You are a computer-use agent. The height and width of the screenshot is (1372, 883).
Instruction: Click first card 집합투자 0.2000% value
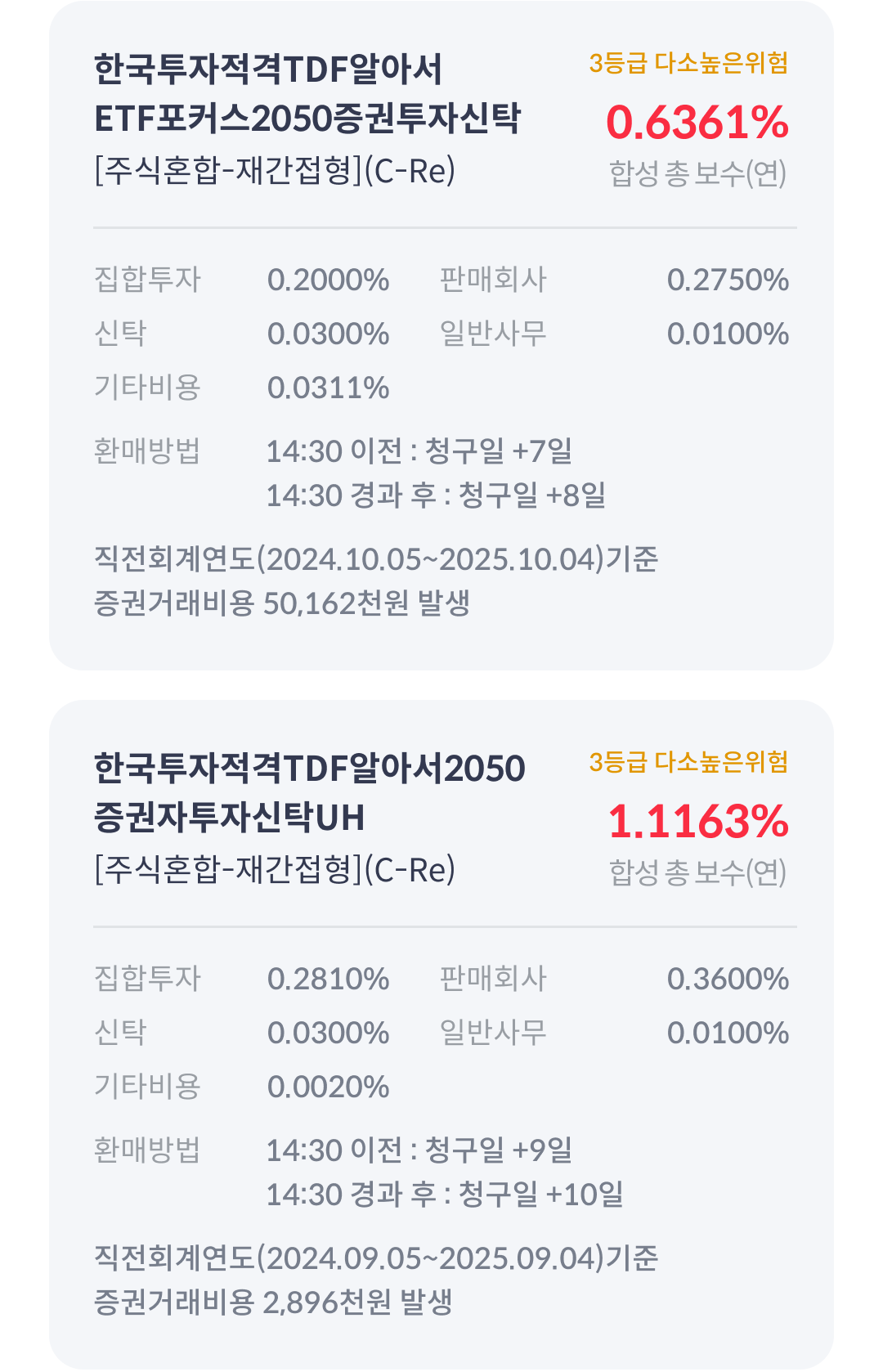coord(329,280)
